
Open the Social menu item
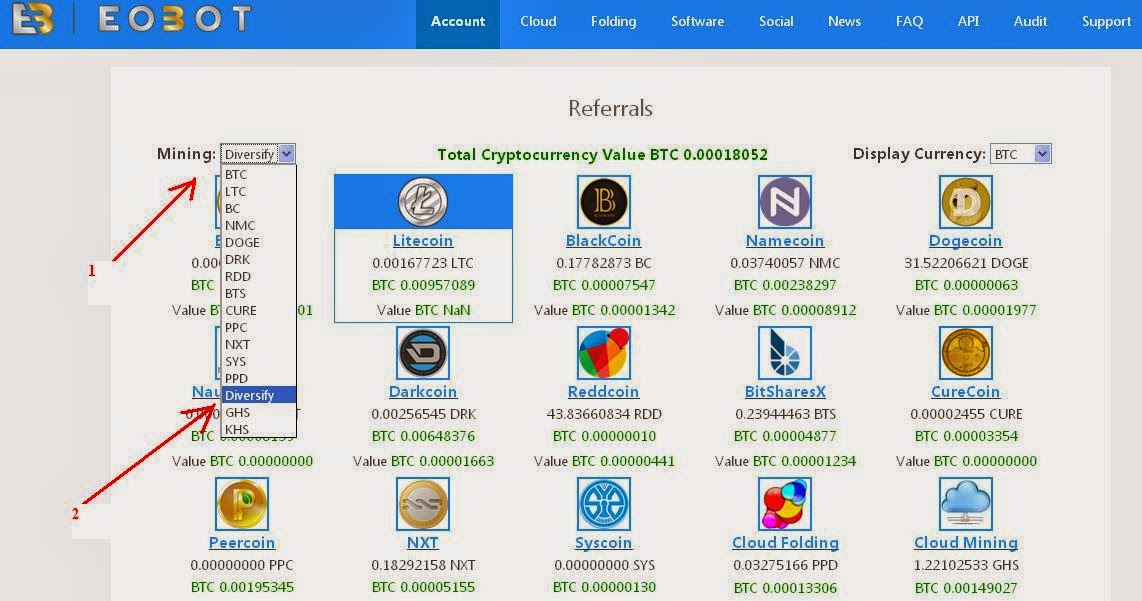[x=776, y=22]
